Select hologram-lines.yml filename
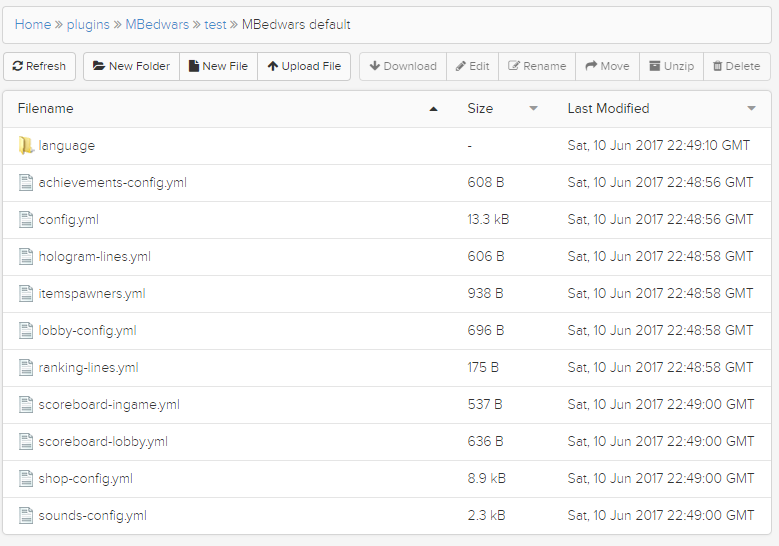779x546 pixels. pyautogui.click(x=94, y=256)
